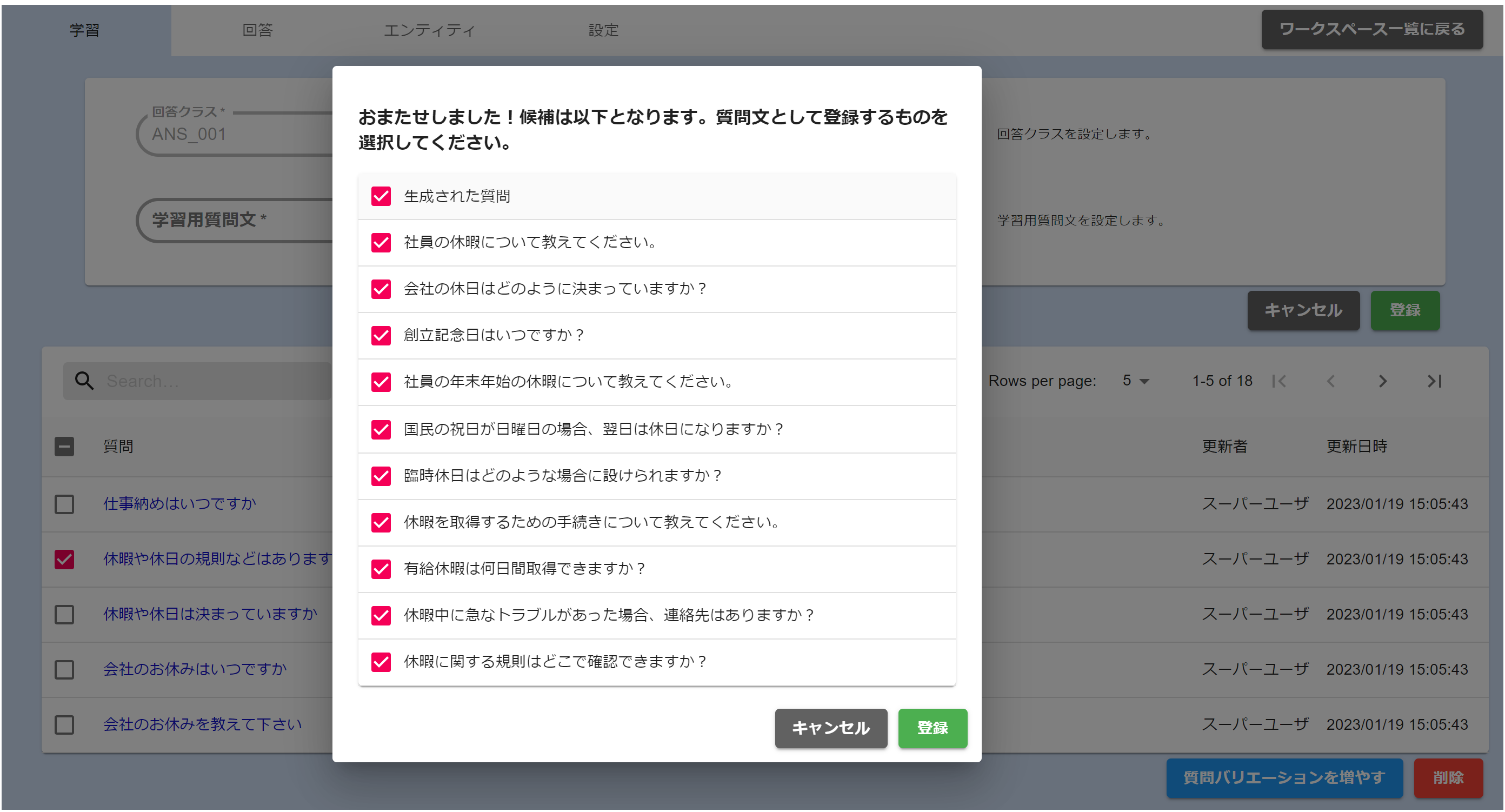Check the 仕事納めはいつですか row checkbox
Viewport: 1505px width, 812px height.
[64, 504]
